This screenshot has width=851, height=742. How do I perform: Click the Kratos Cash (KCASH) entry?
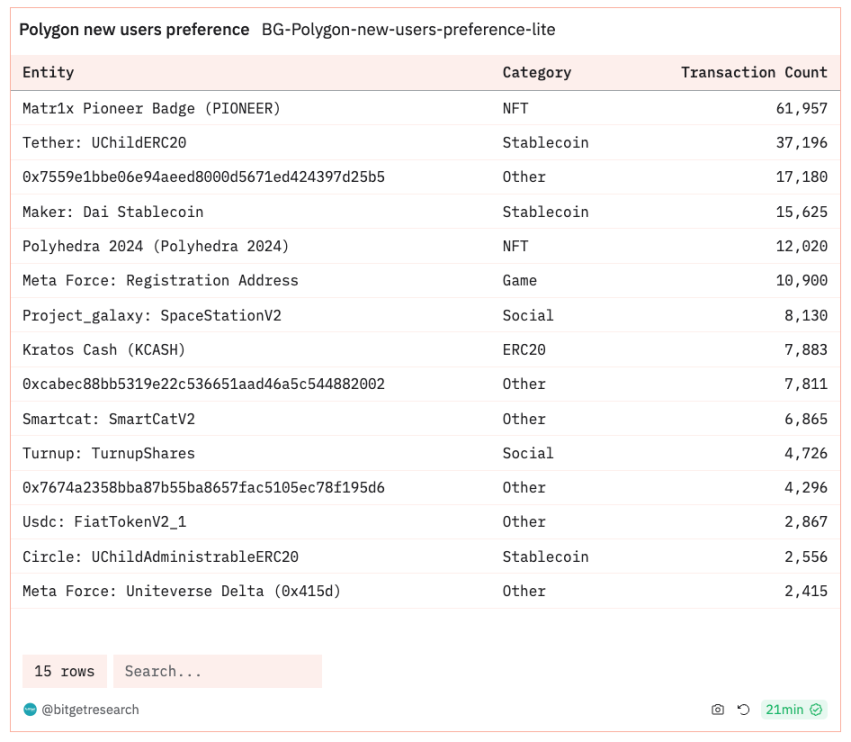coord(104,350)
